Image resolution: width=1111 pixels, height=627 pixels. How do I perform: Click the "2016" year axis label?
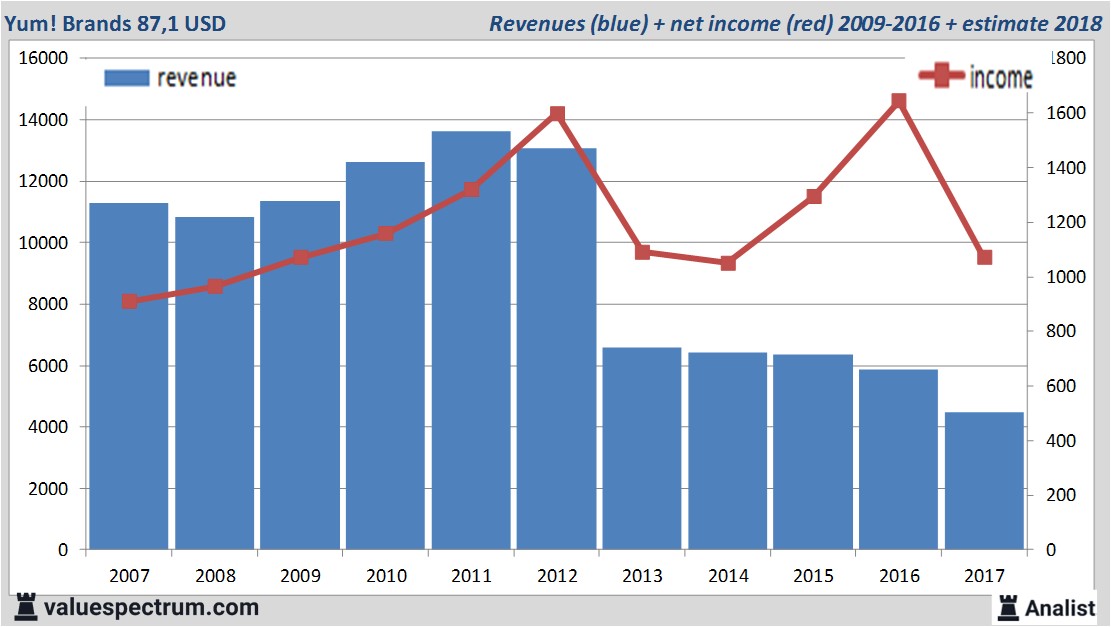coord(899,575)
